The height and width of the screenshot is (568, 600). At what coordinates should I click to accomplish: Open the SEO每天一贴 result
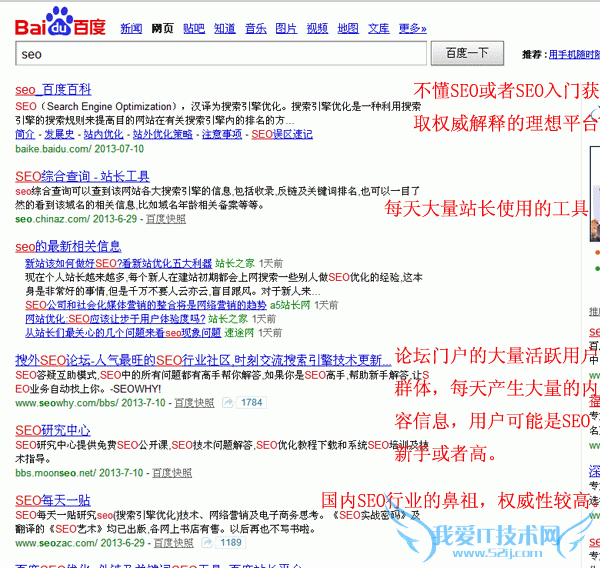click(53, 501)
